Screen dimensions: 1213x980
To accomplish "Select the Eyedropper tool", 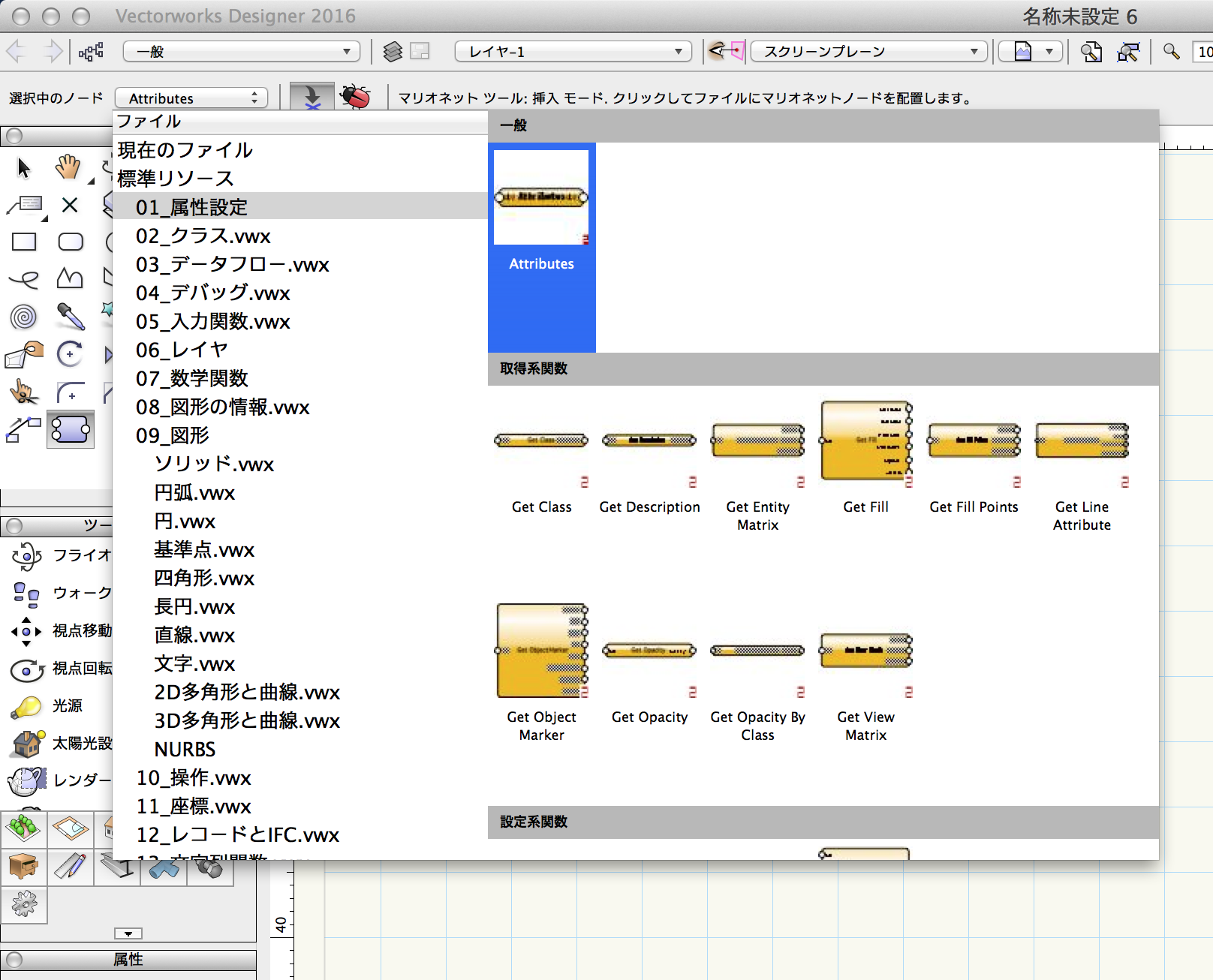I will pos(71,317).
